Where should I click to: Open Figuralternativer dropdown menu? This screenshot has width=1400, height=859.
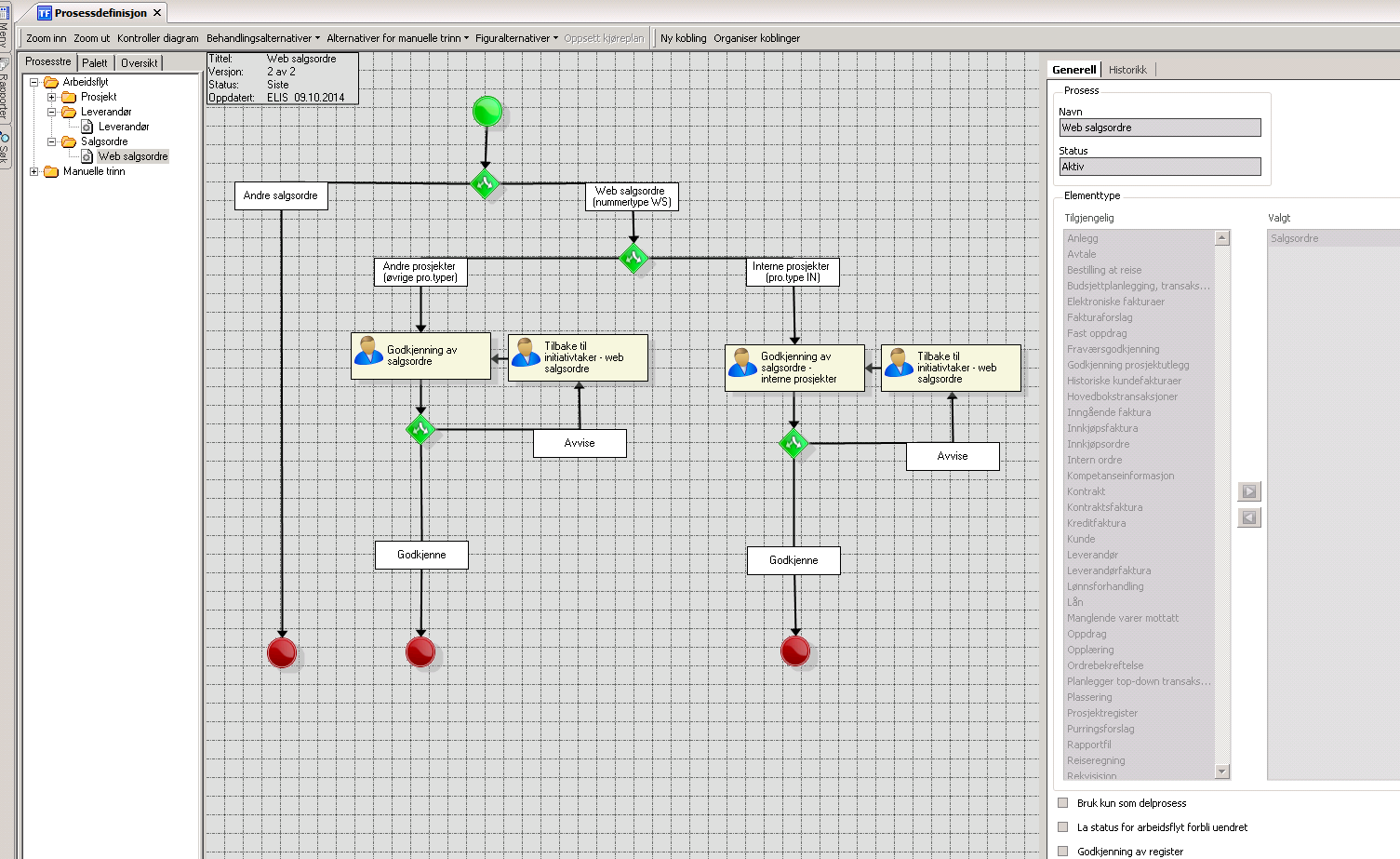(x=517, y=38)
